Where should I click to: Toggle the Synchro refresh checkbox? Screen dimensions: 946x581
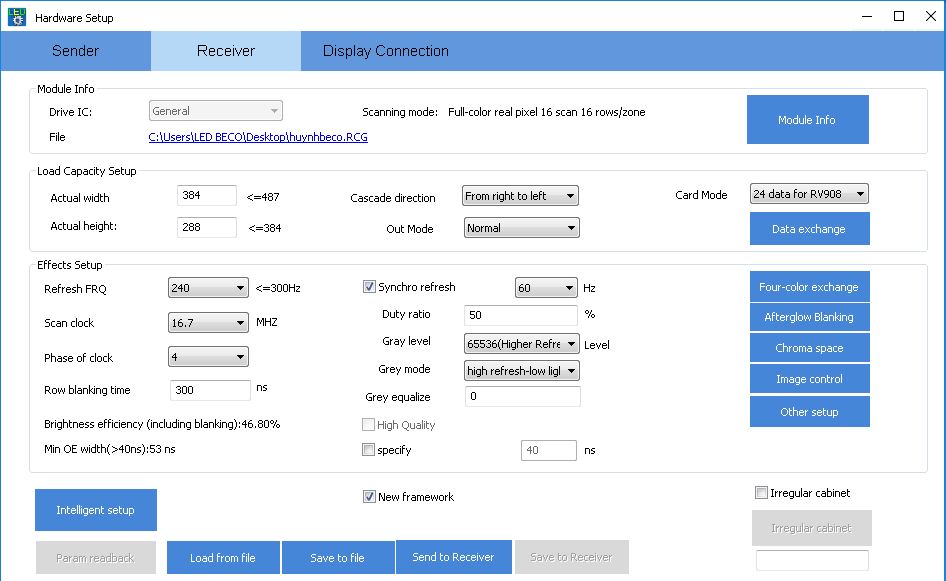coord(369,287)
